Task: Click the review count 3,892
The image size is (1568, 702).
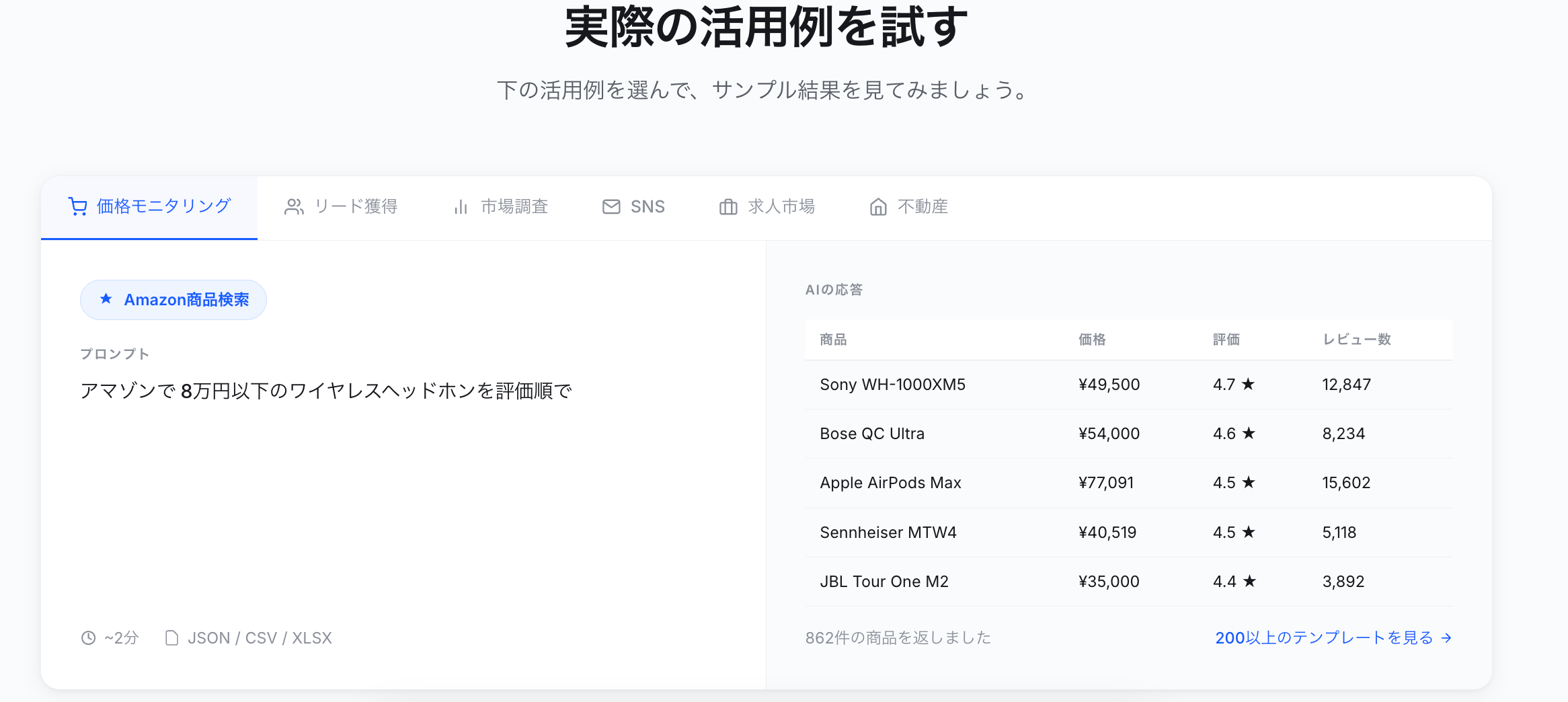Action: 1343,582
